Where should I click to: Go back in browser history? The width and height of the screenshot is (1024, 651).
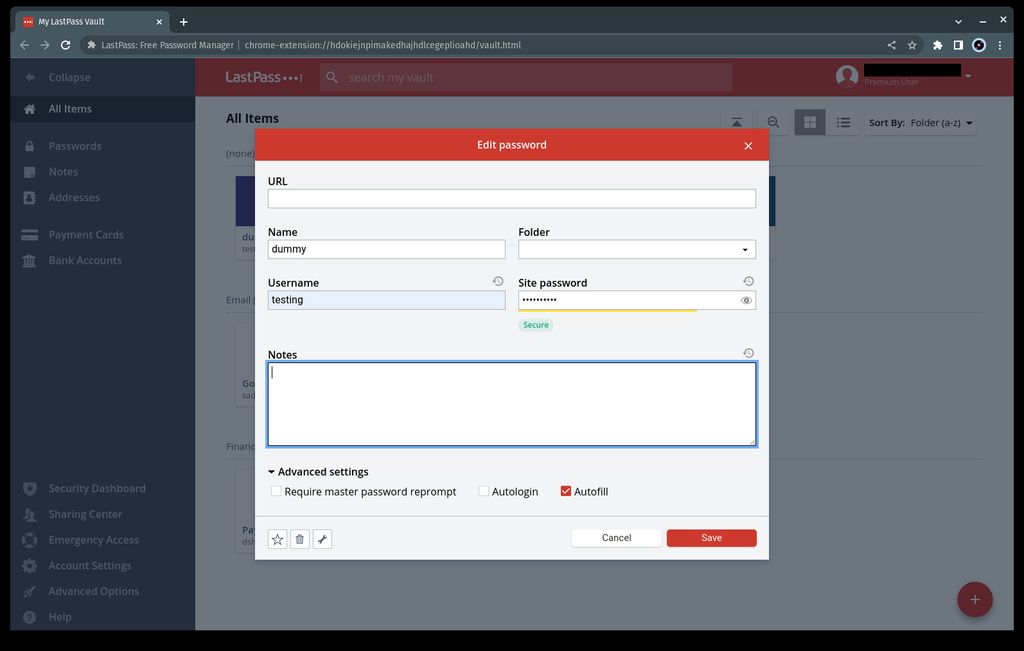(x=24, y=45)
